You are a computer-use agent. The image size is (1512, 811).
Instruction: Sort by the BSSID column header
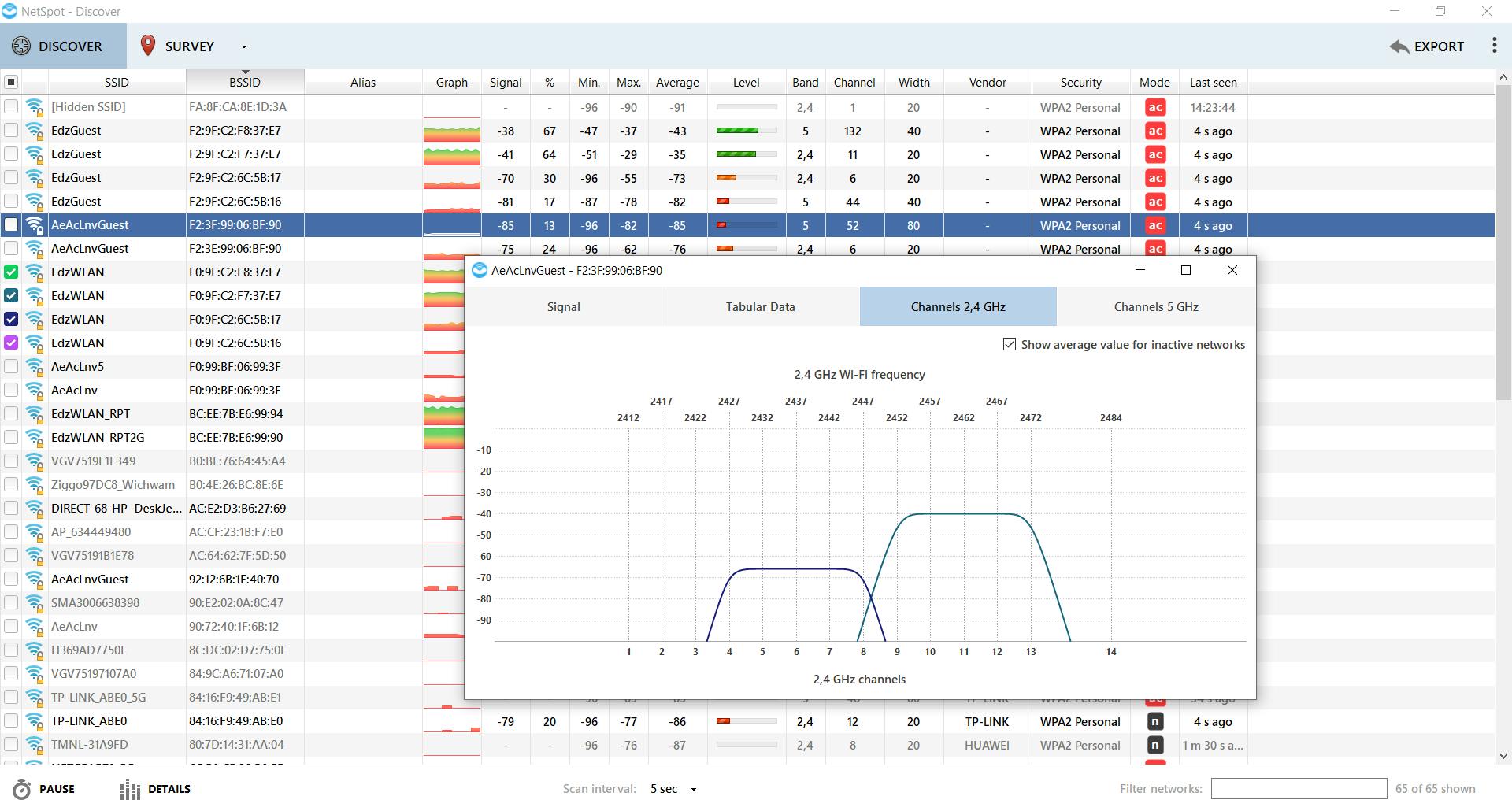(x=245, y=82)
